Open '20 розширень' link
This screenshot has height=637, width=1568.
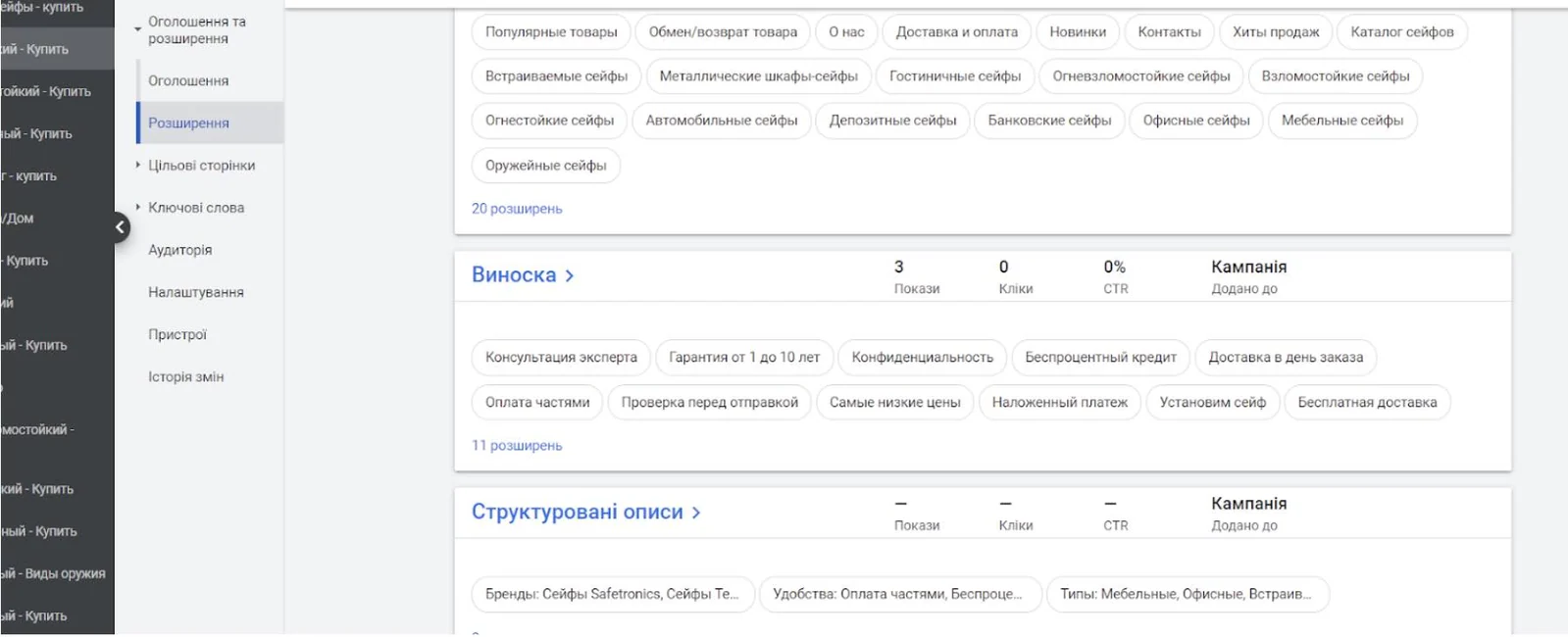click(517, 209)
